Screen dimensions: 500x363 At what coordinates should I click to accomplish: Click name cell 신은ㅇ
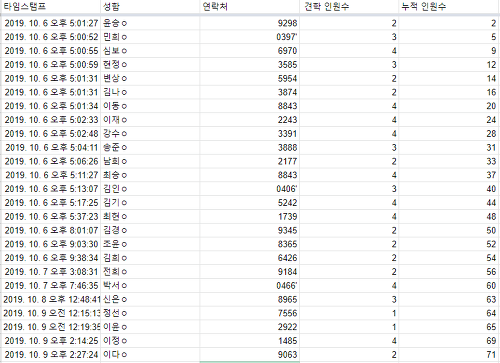(x=150, y=300)
